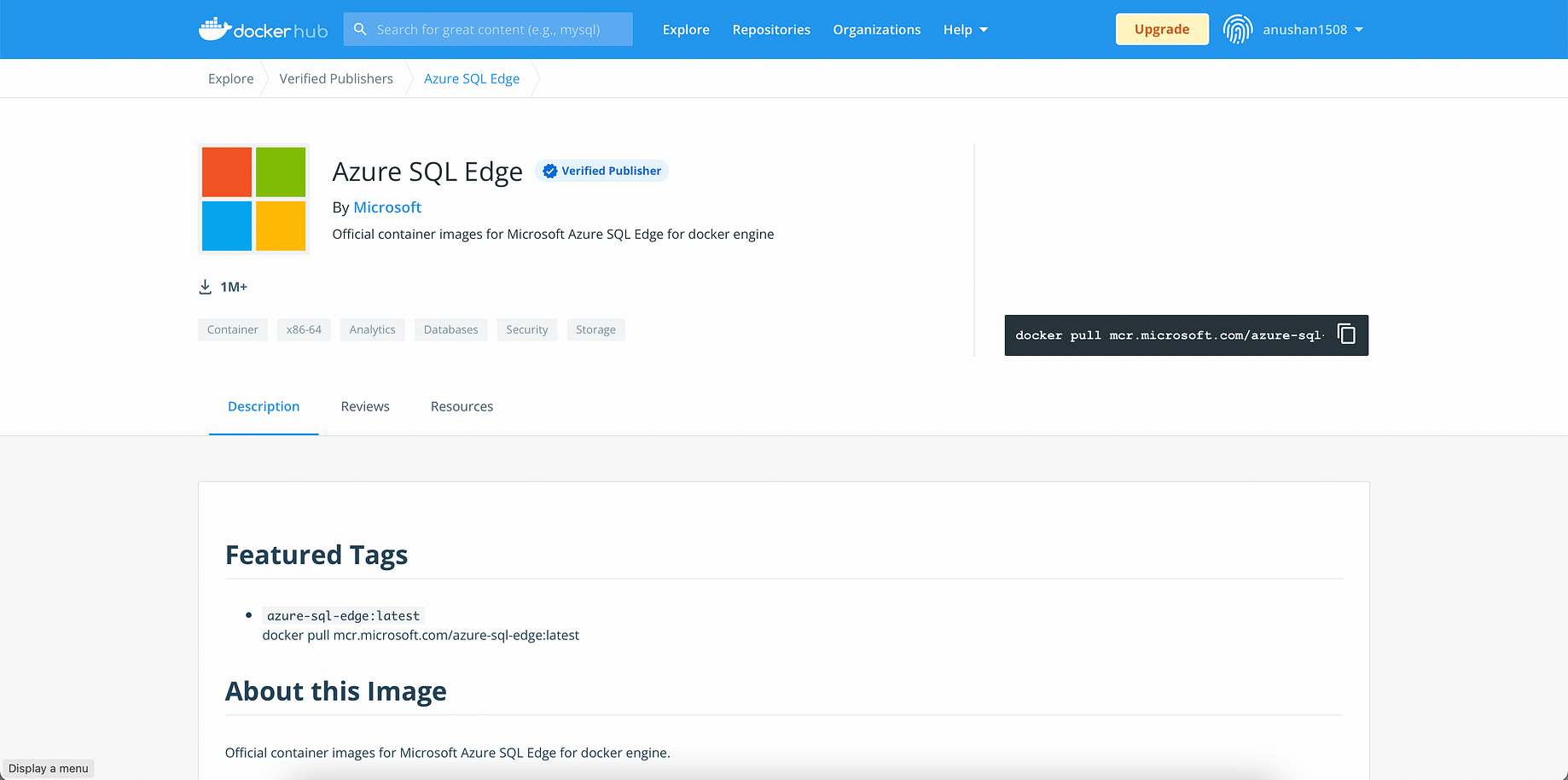Open Verified Publishers breadcrumb
The height and width of the screenshot is (780, 1568).
(x=336, y=79)
